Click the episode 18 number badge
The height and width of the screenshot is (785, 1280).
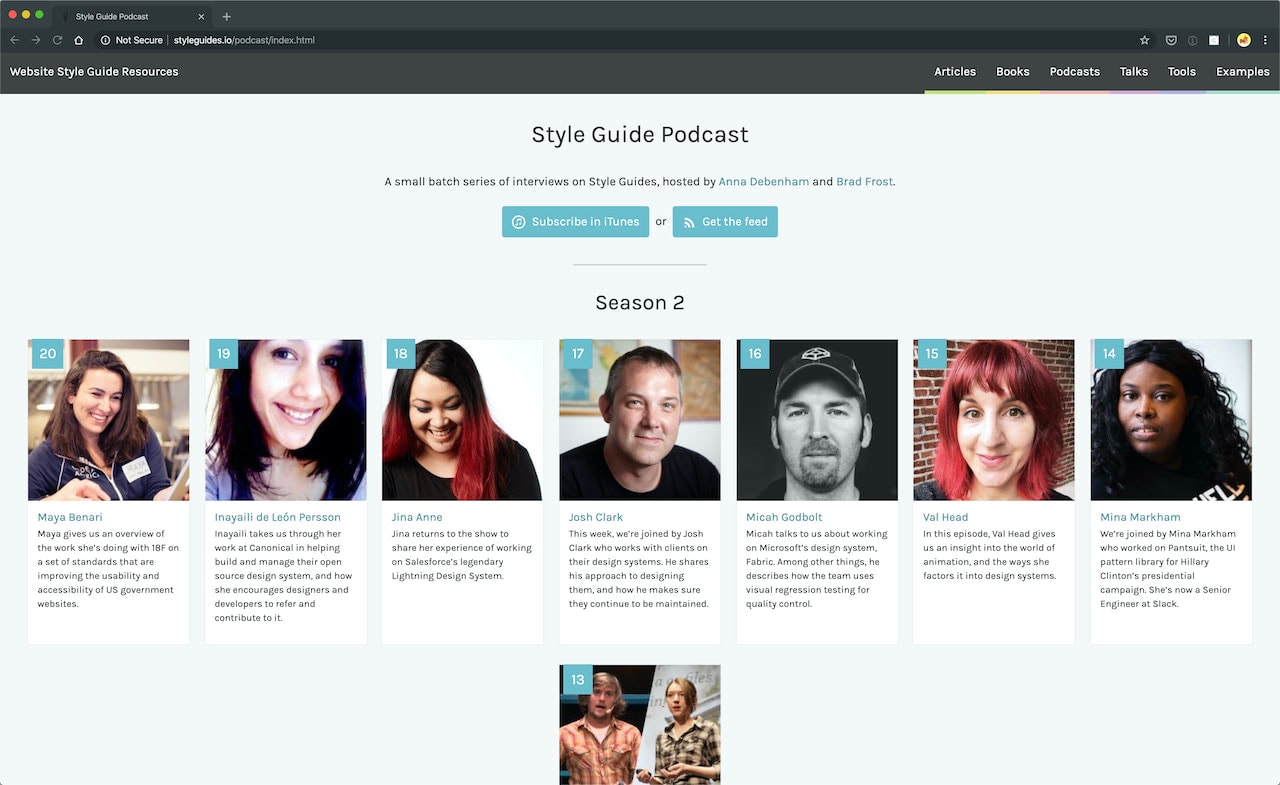[x=401, y=354]
